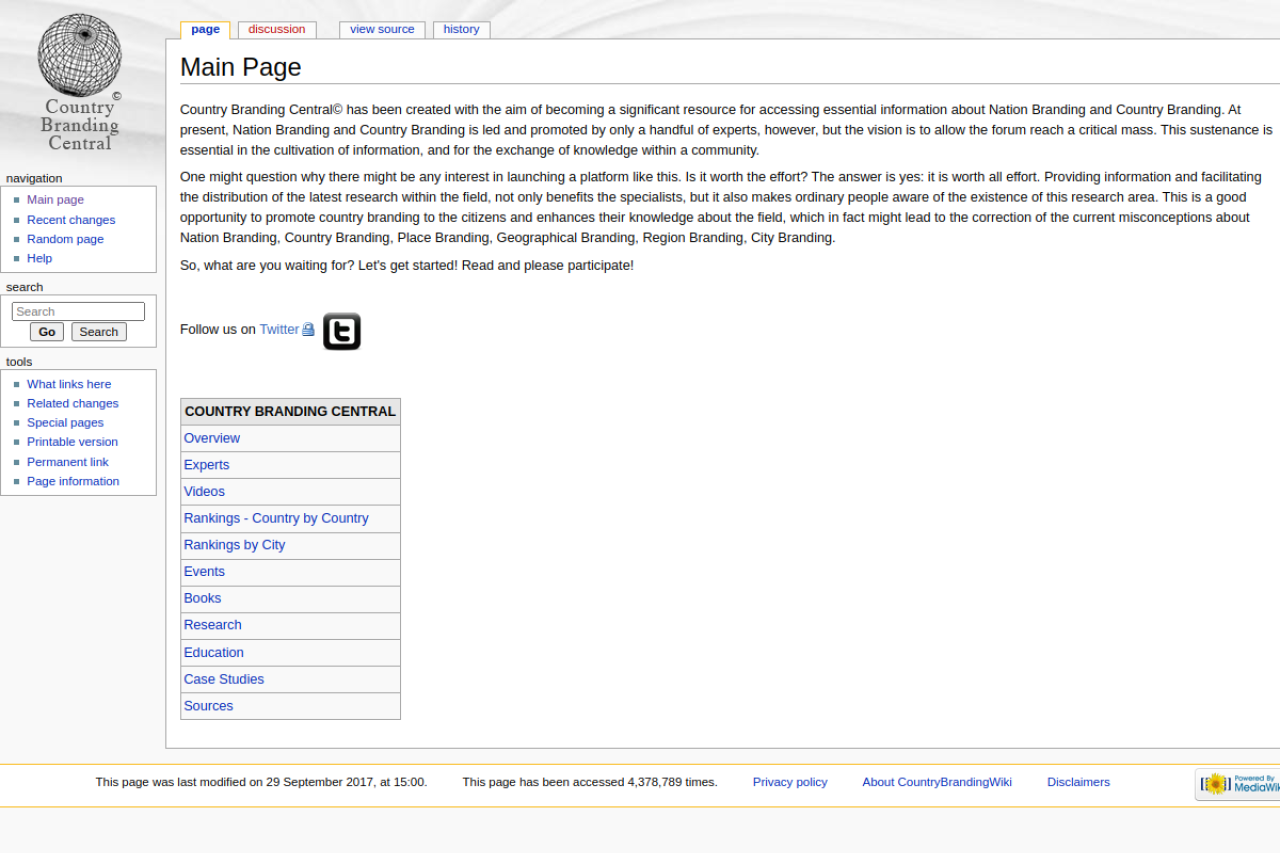This screenshot has width=1280, height=853.
Task: Open Rankings - Country by Country
Action: [x=276, y=518]
